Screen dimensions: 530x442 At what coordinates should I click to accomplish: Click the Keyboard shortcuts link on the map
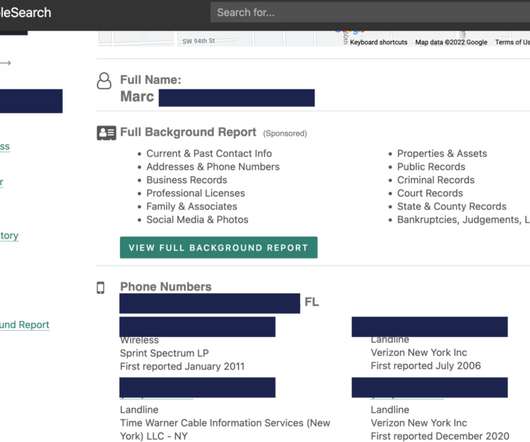coord(379,42)
